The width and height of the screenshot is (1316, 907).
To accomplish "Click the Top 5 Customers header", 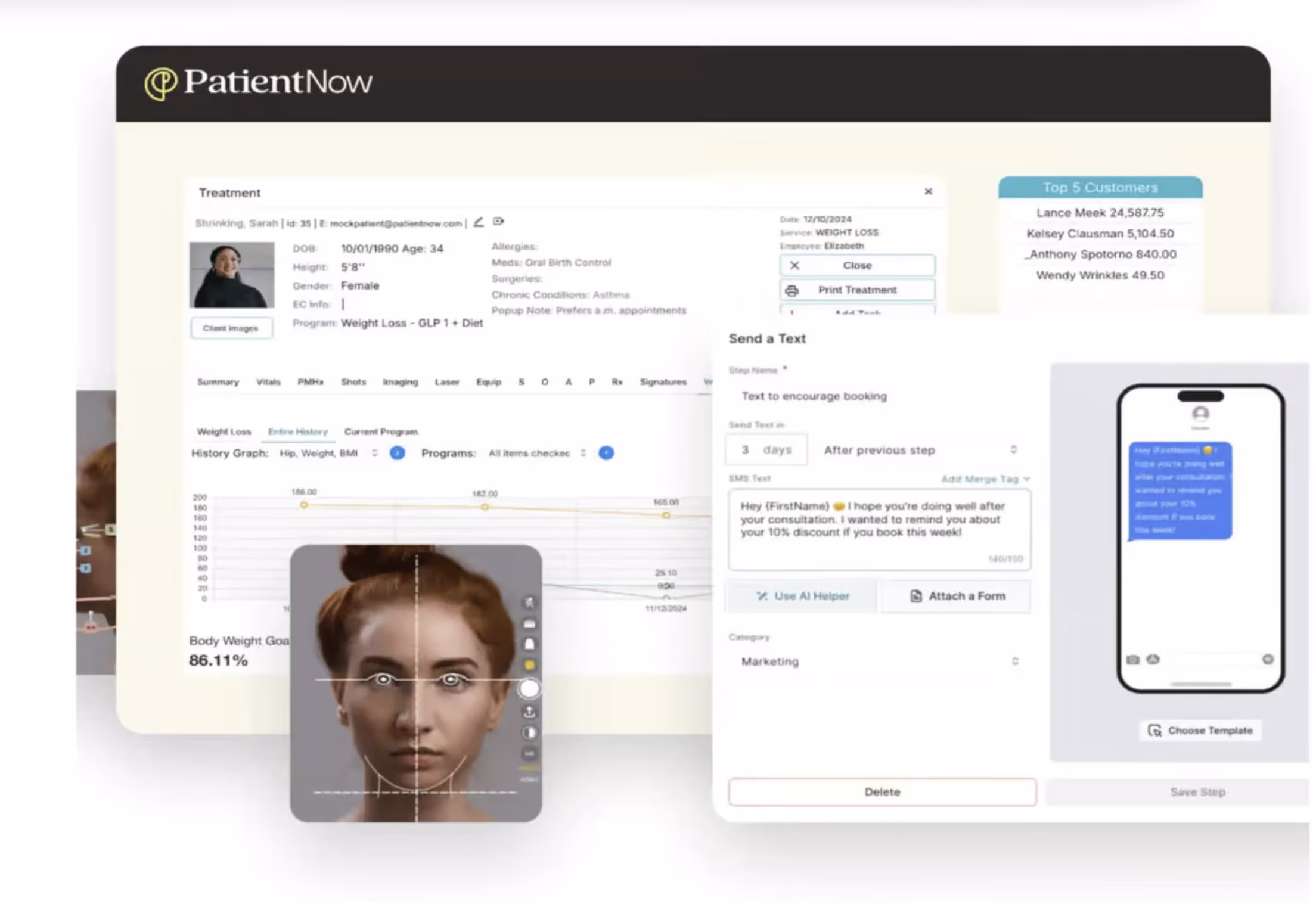I will (1100, 188).
